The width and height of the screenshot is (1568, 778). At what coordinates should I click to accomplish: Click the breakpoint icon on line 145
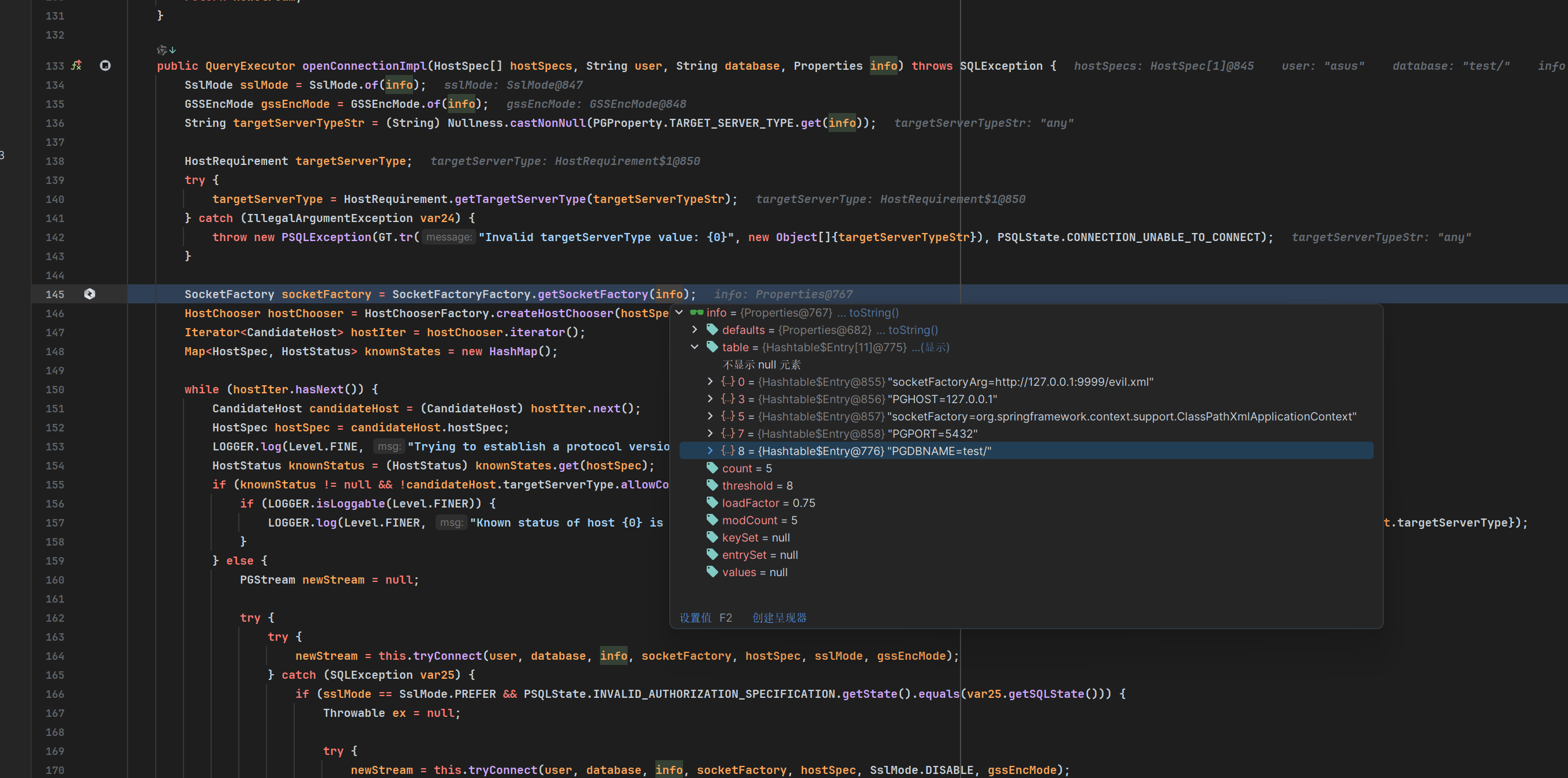[89, 294]
